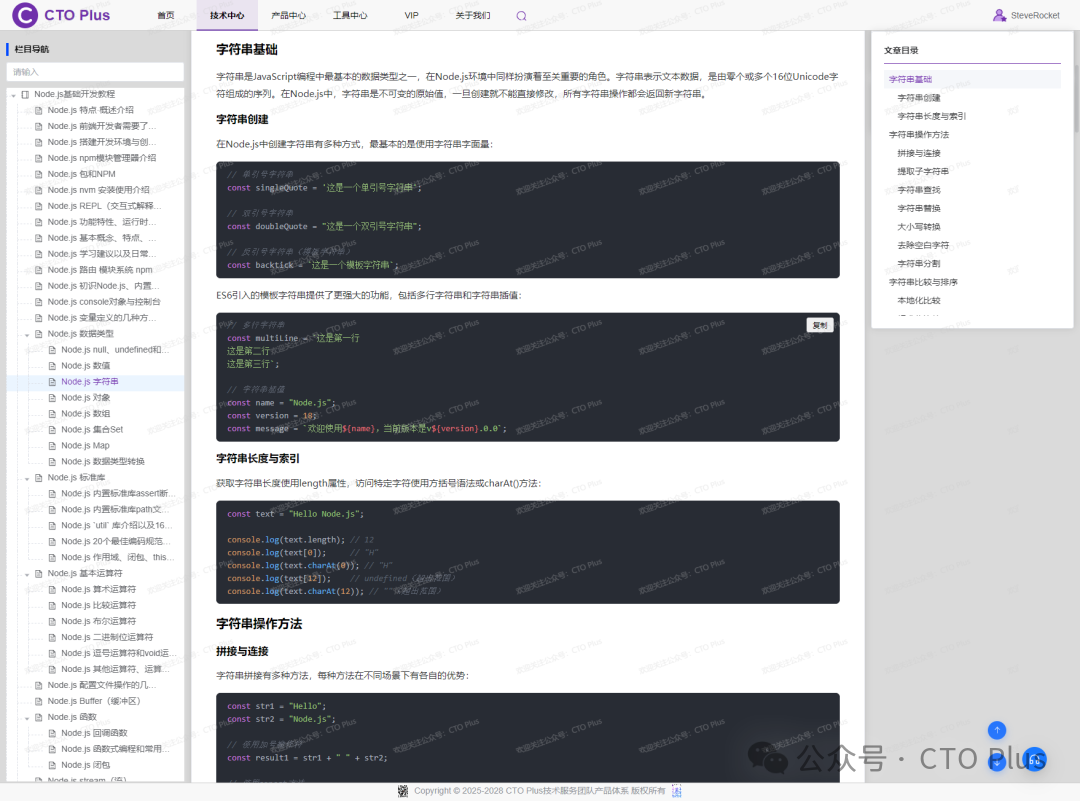Open the 工具中心 menu
The height and width of the screenshot is (801, 1080).
[350, 15]
